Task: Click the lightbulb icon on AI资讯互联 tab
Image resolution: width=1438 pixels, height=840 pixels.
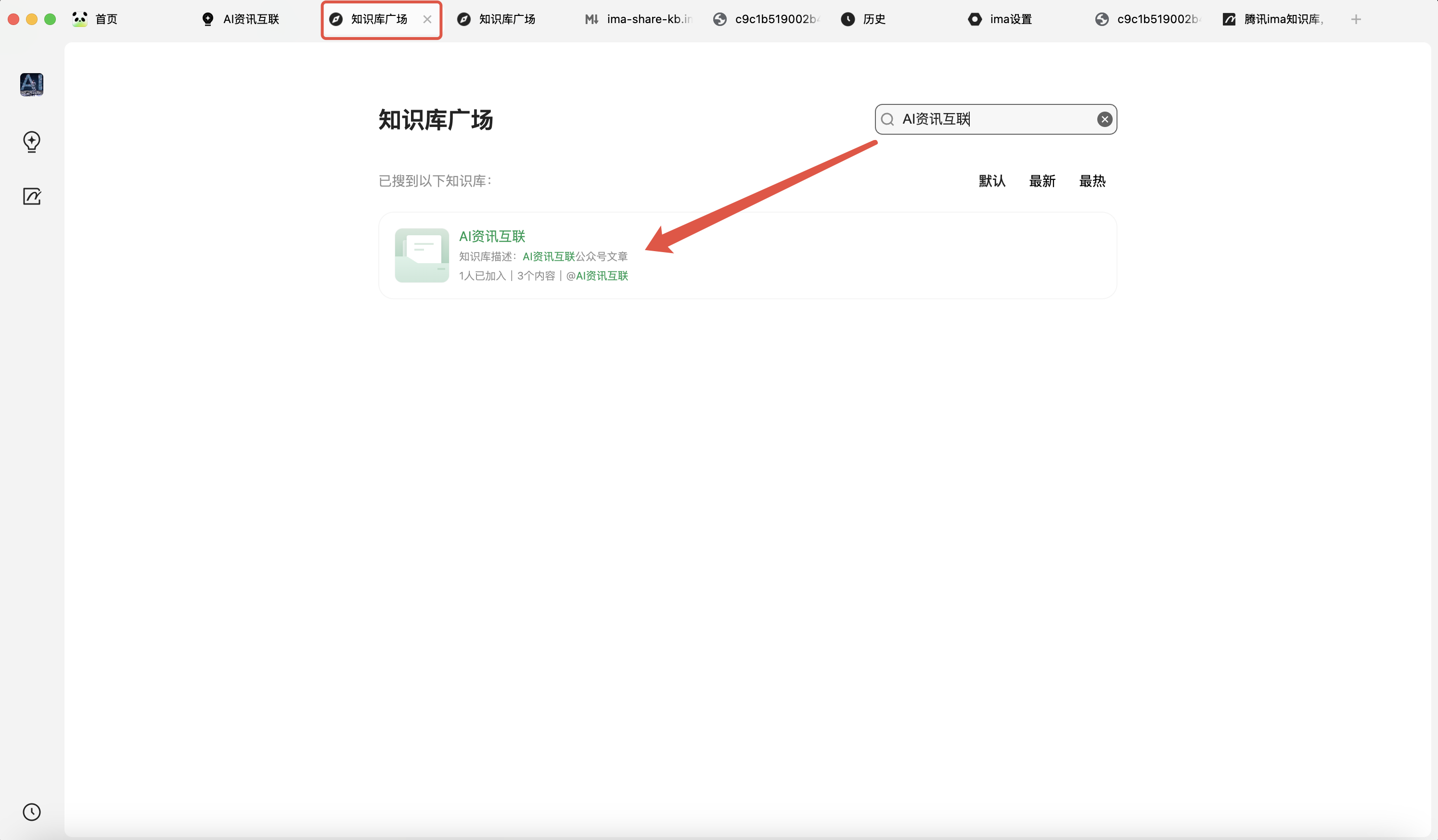Action: pyautogui.click(x=208, y=19)
